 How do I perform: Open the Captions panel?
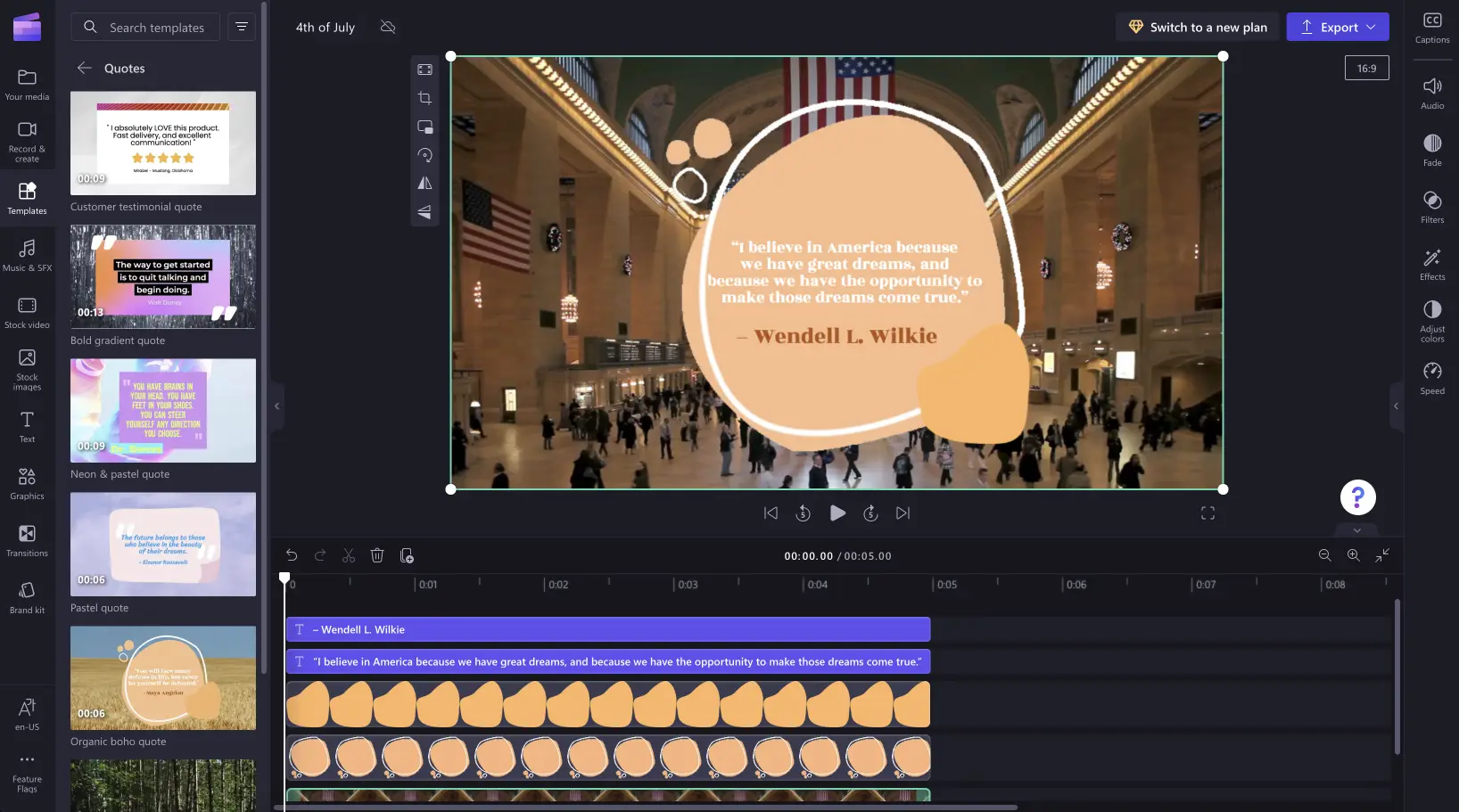[x=1432, y=28]
